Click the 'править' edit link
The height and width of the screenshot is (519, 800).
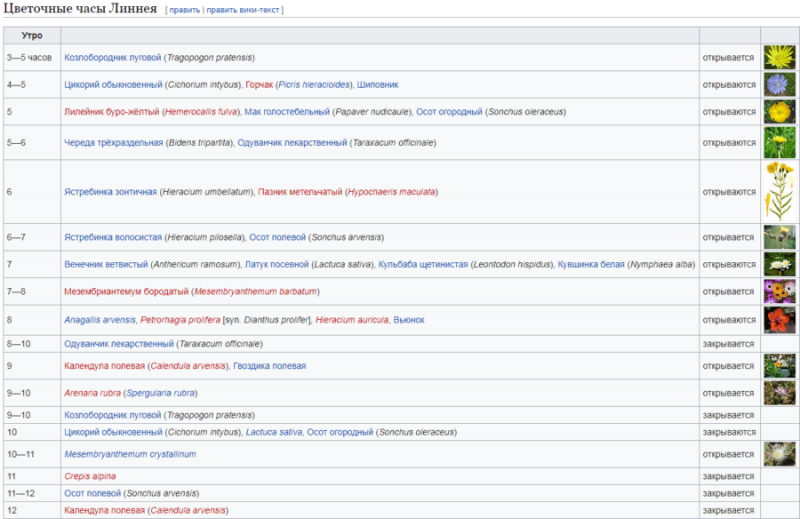pyautogui.click(x=184, y=10)
